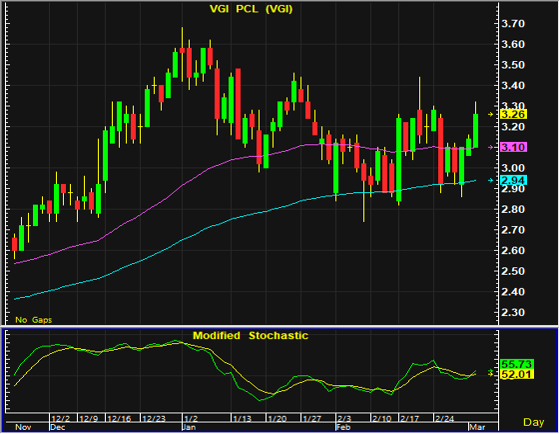Click the 3.20 price axis label
The image size is (560, 434).
(513, 127)
